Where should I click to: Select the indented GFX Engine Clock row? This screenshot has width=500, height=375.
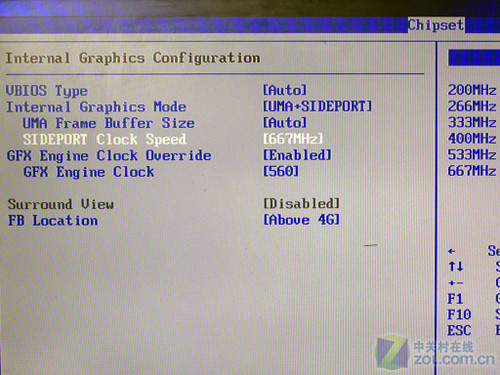(x=89, y=172)
